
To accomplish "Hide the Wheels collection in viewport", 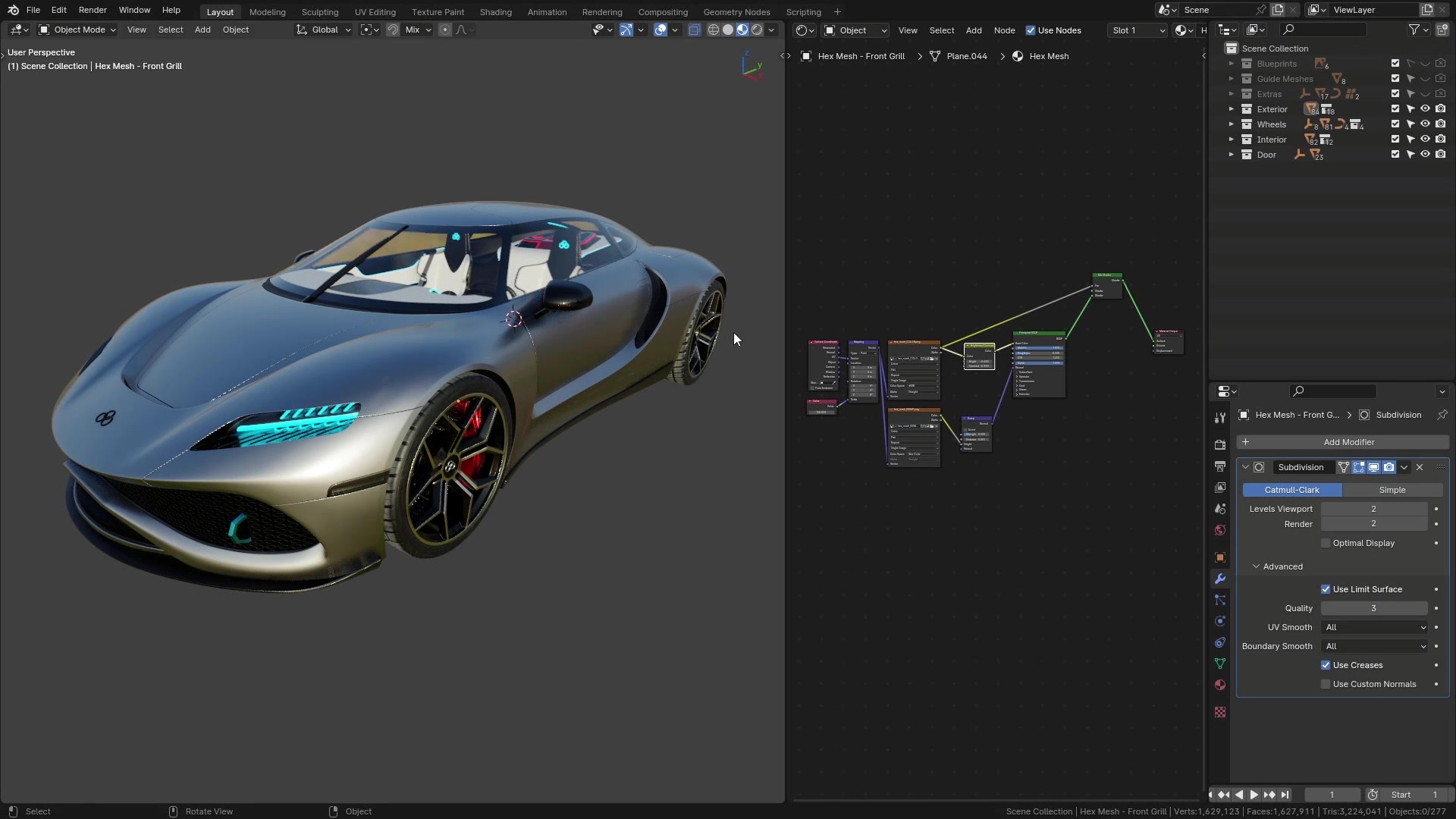I will [x=1426, y=124].
